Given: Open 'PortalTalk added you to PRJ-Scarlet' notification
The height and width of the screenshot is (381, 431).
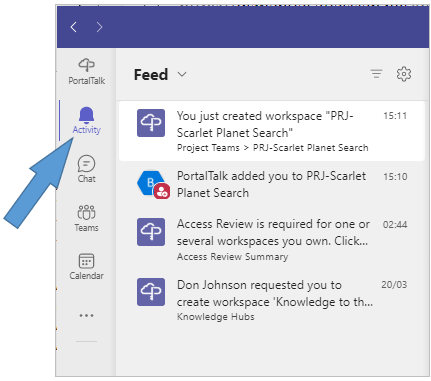Looking at the screenshot, I should point(271,184).
